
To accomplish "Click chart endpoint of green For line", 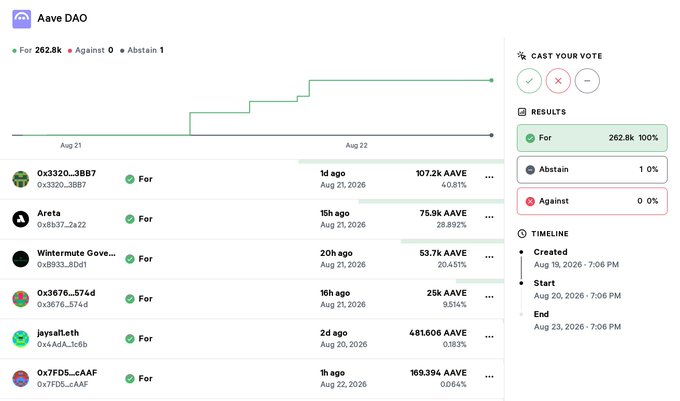I will coord(491,80).
